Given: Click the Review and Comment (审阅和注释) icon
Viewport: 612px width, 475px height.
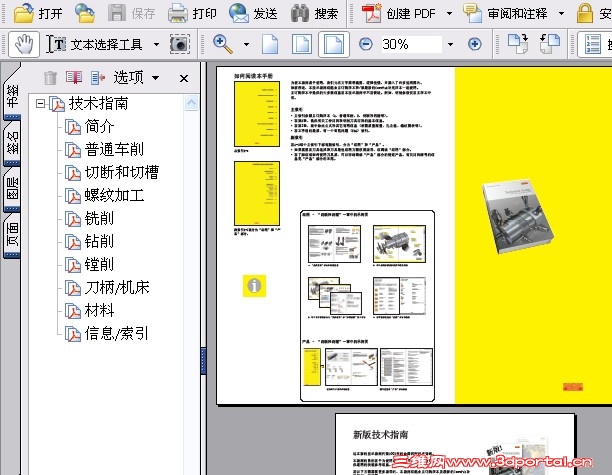Looking at the screenshot, I should (x=473, y=13).
